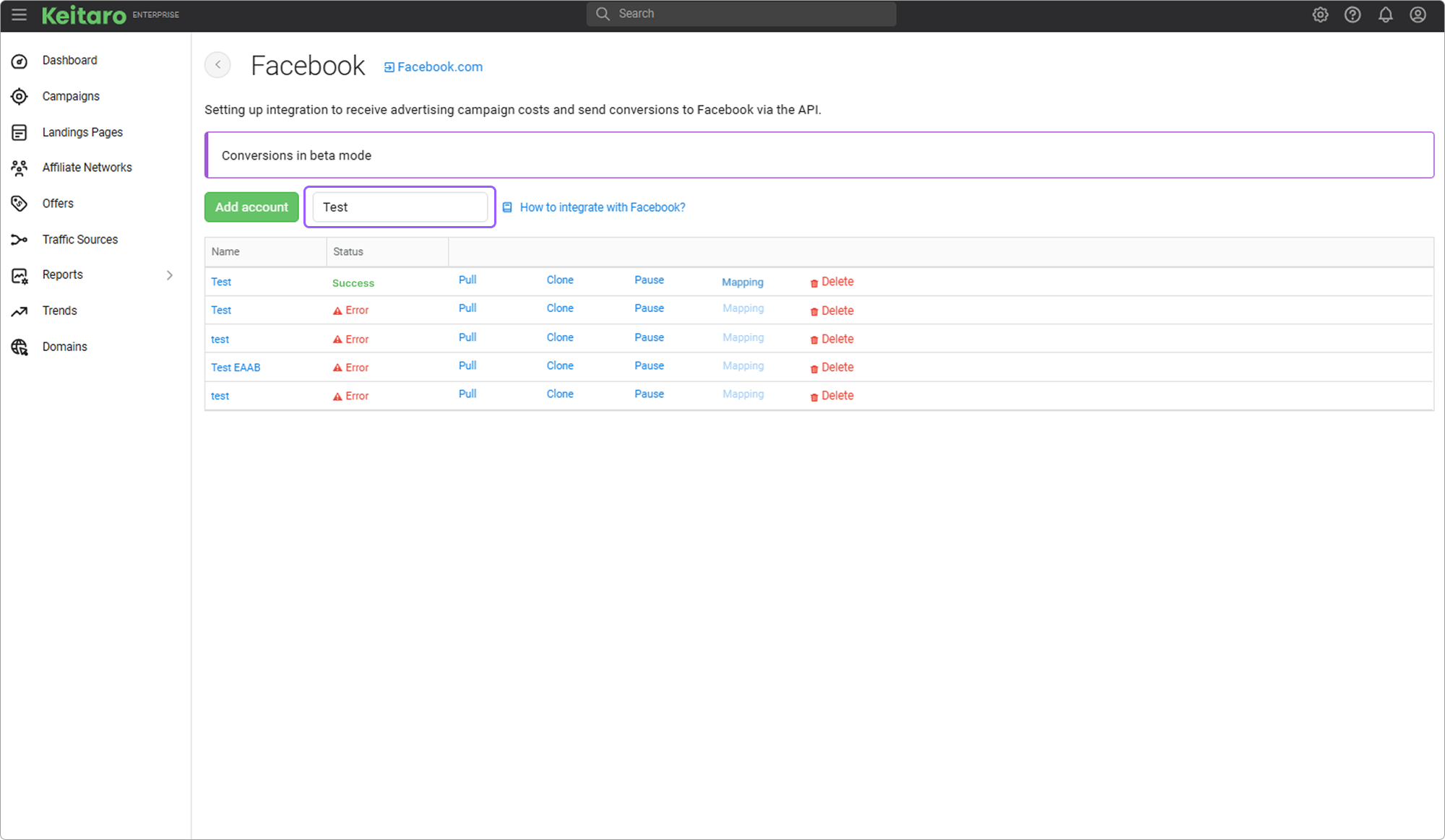This screenshot has width=1445, height=840.
Task: Click the Affiliate Networks people icon
Action: tap(20, 168)
